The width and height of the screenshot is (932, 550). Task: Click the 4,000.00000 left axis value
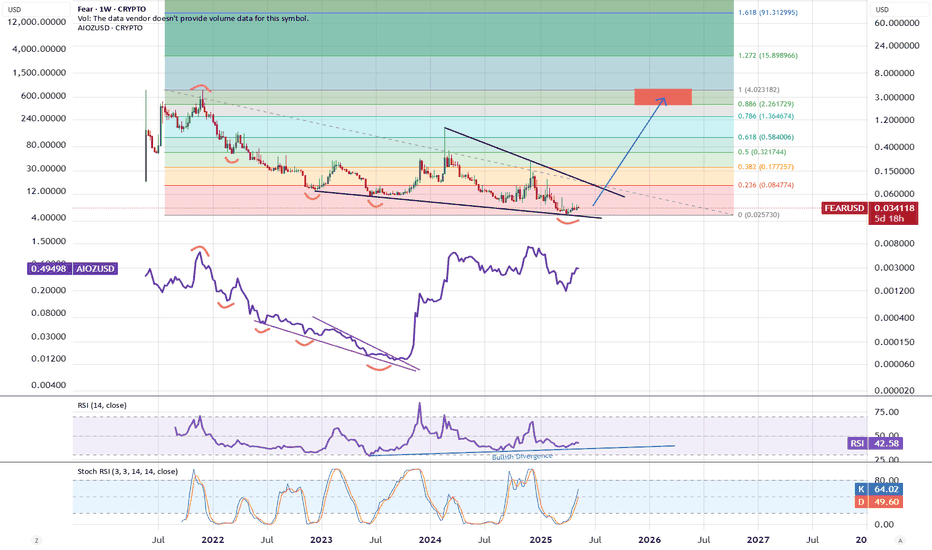point(39,49)
